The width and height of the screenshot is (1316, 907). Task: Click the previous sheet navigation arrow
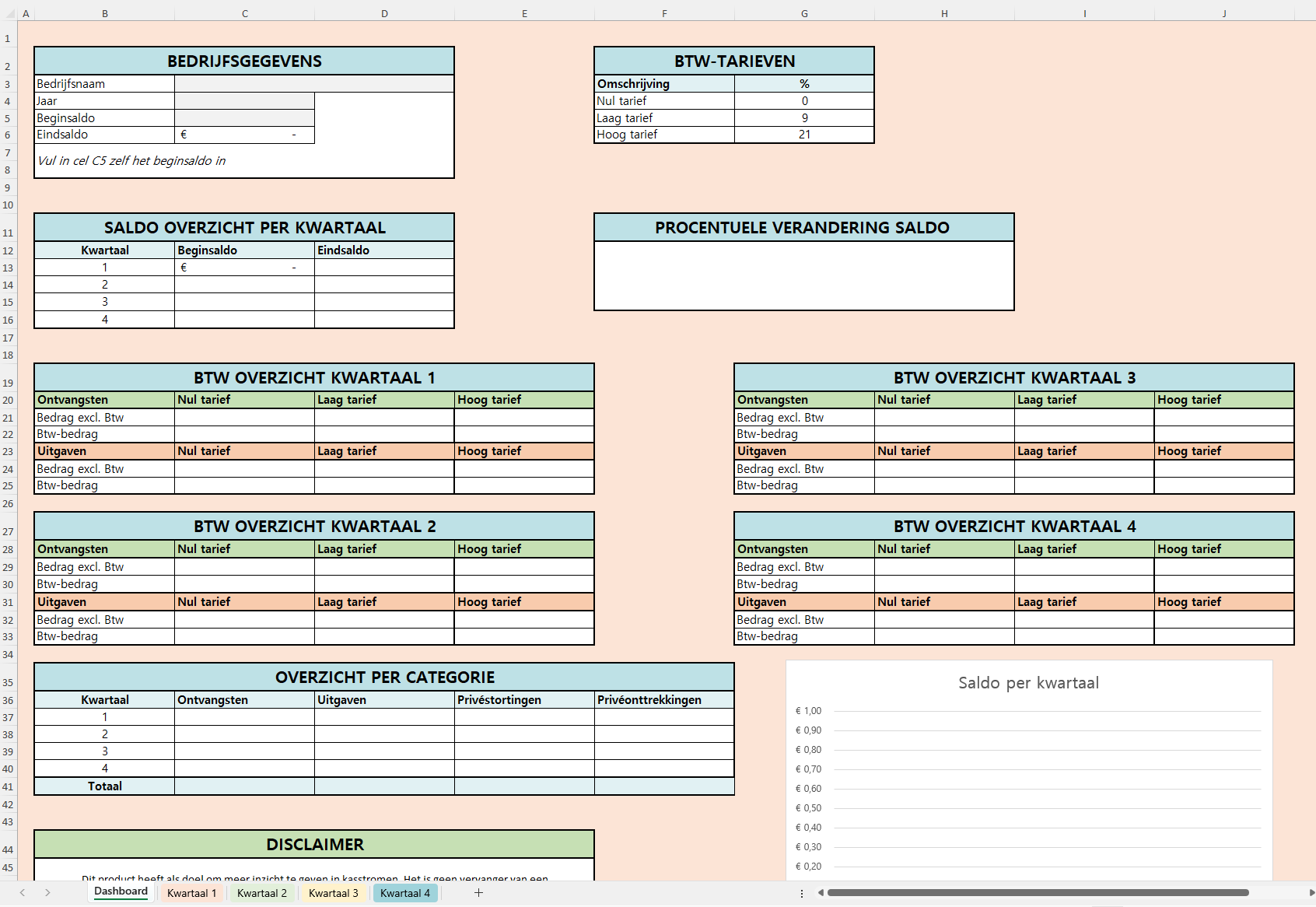(x=23, y=893)
